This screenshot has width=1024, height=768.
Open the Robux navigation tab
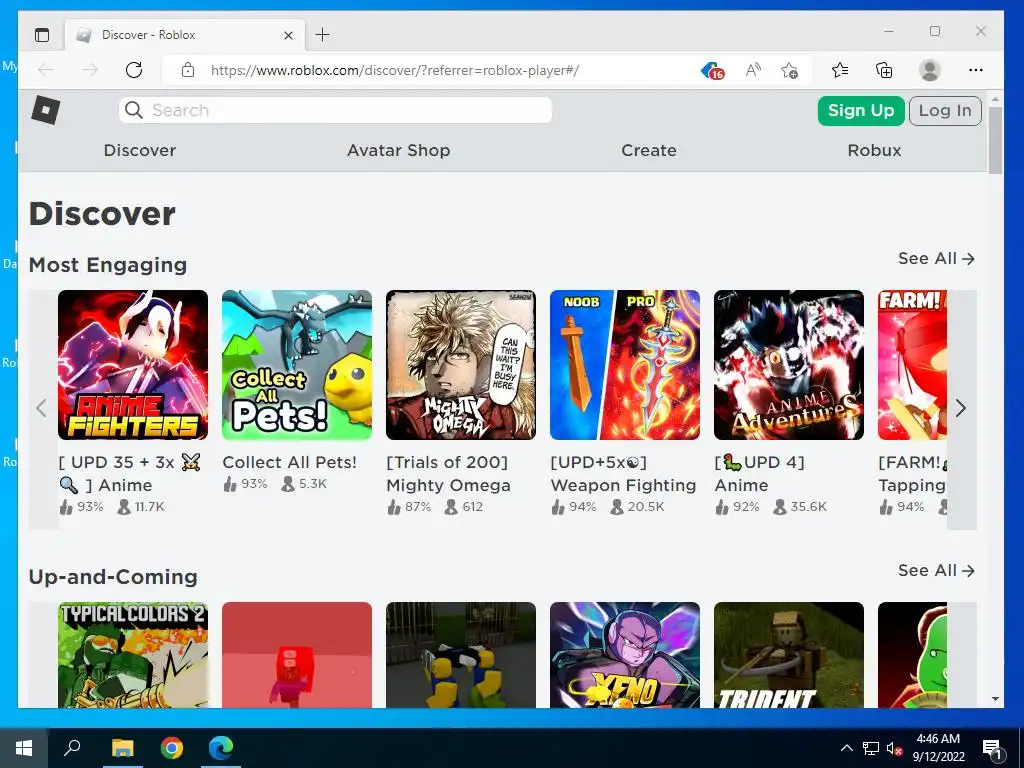(x=874, y=150)
